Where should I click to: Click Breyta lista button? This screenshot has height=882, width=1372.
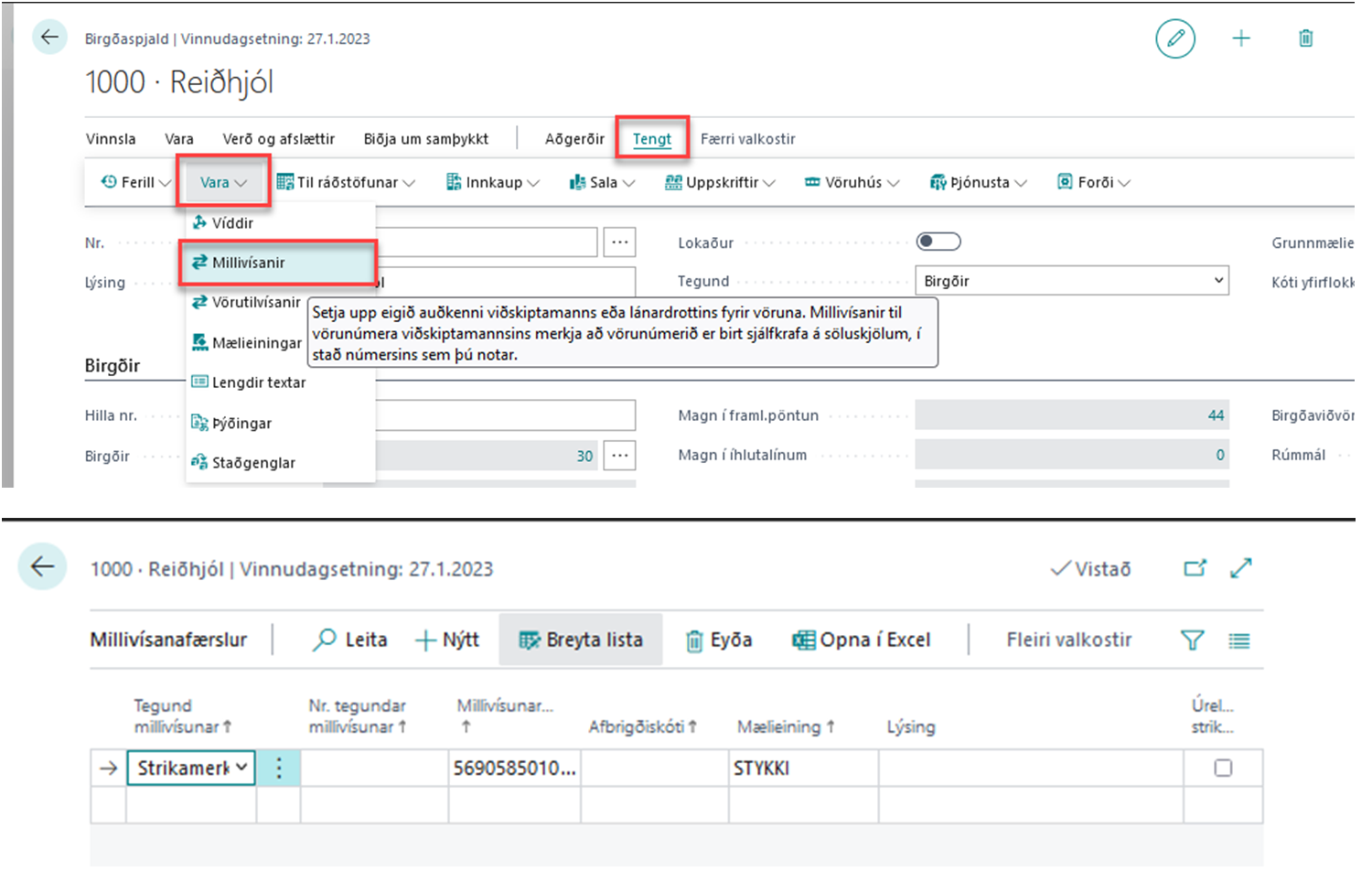click(x=581, y=640)
